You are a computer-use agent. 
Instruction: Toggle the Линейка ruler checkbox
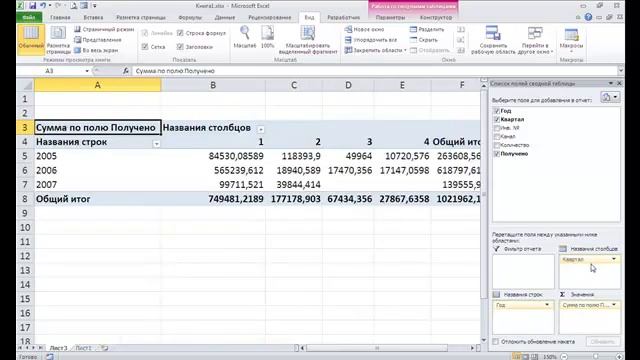coord(145,33)
